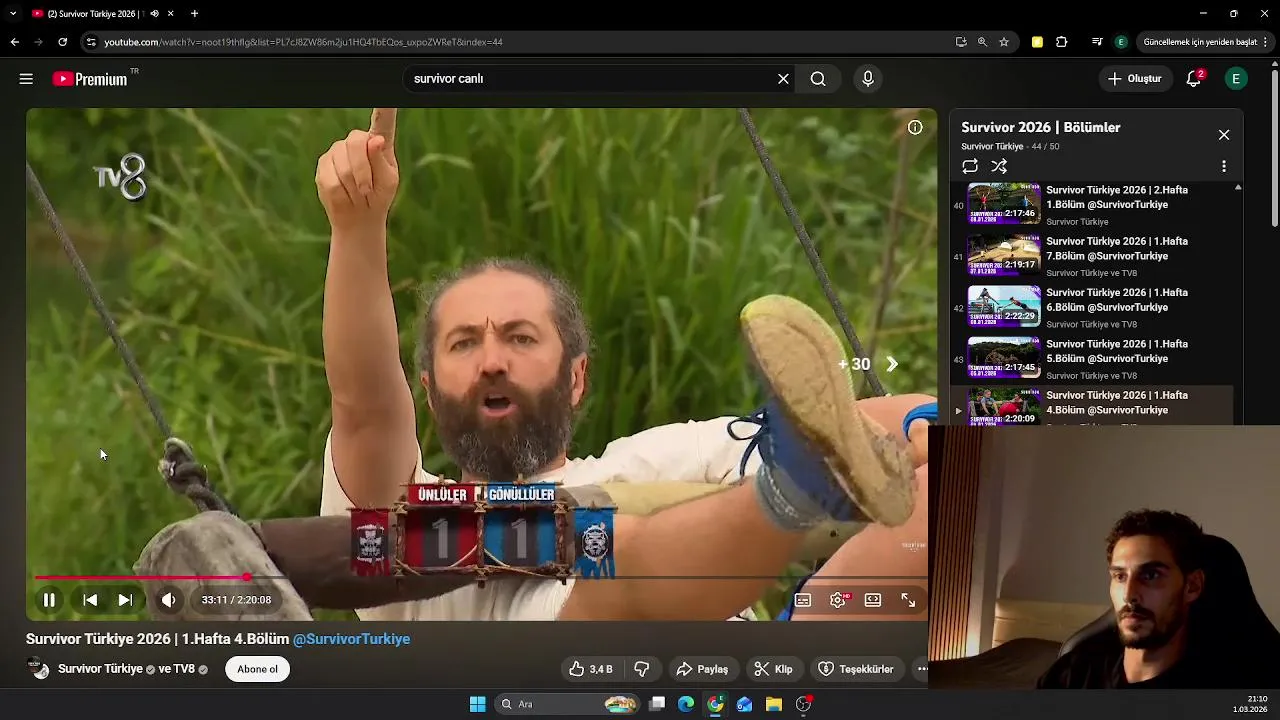The width and height of the screenshot is (1280, 720).
Task: Open media controls icon in toolbar
Action: tap(1097, 42)
